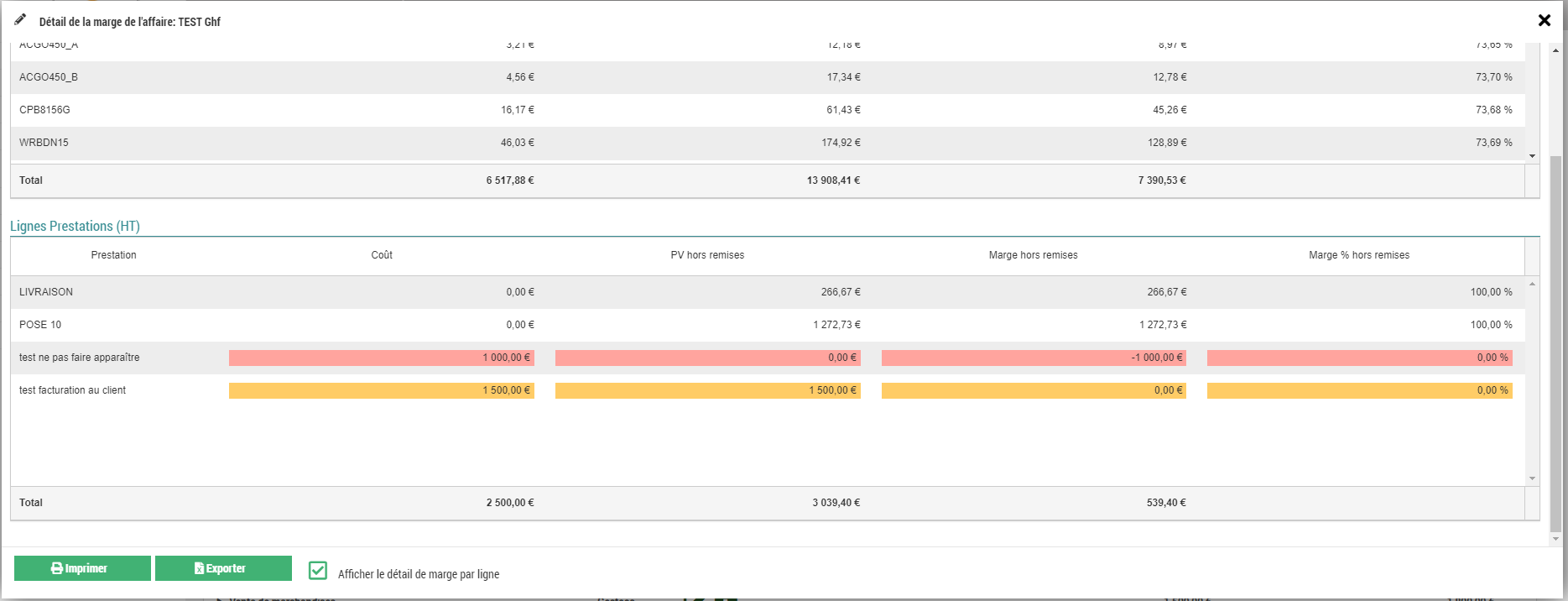Sort by the Coût column header

(382, 255)
